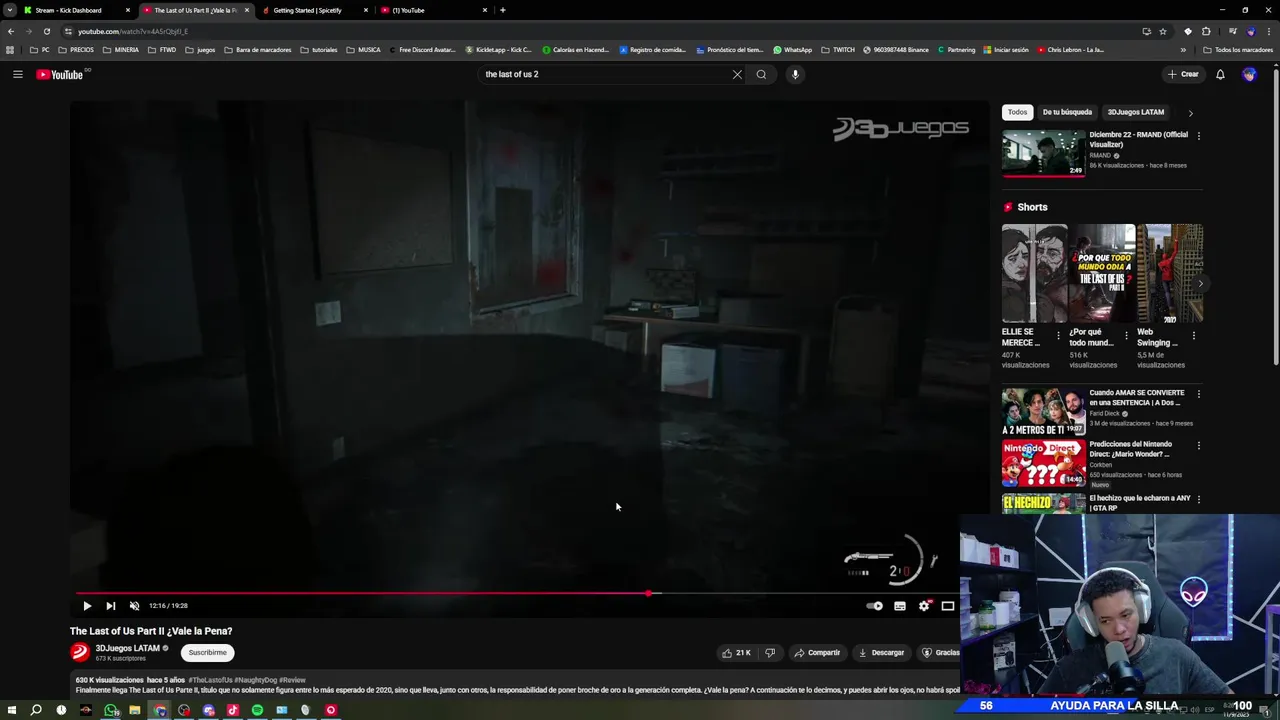Open the WhatsApp bookmark

click(792, 50)
